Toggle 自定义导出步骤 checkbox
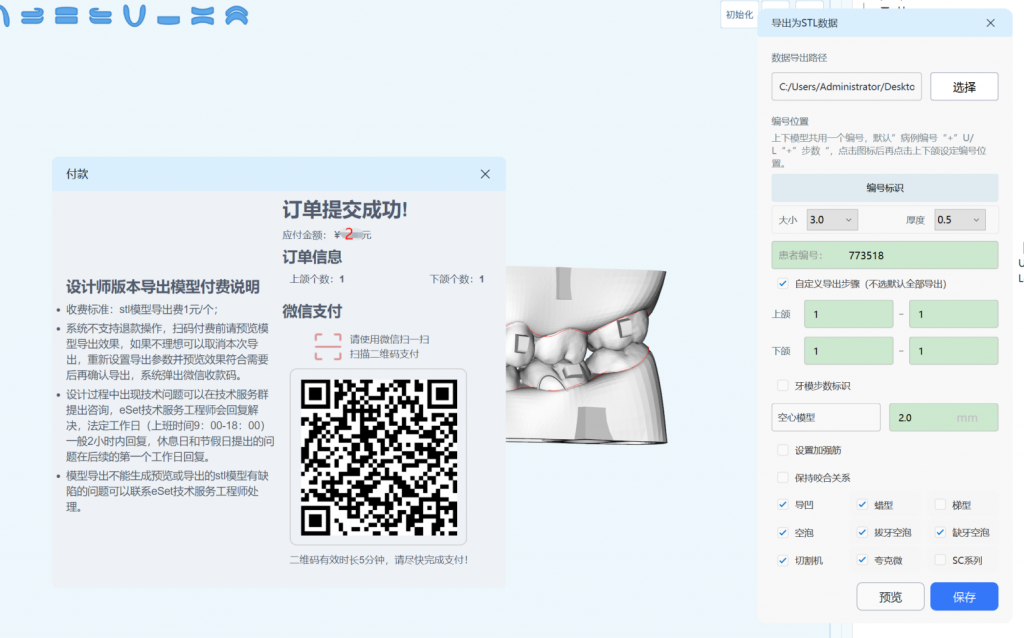This screenshot has width=1024, height=638. coord(782,283)
